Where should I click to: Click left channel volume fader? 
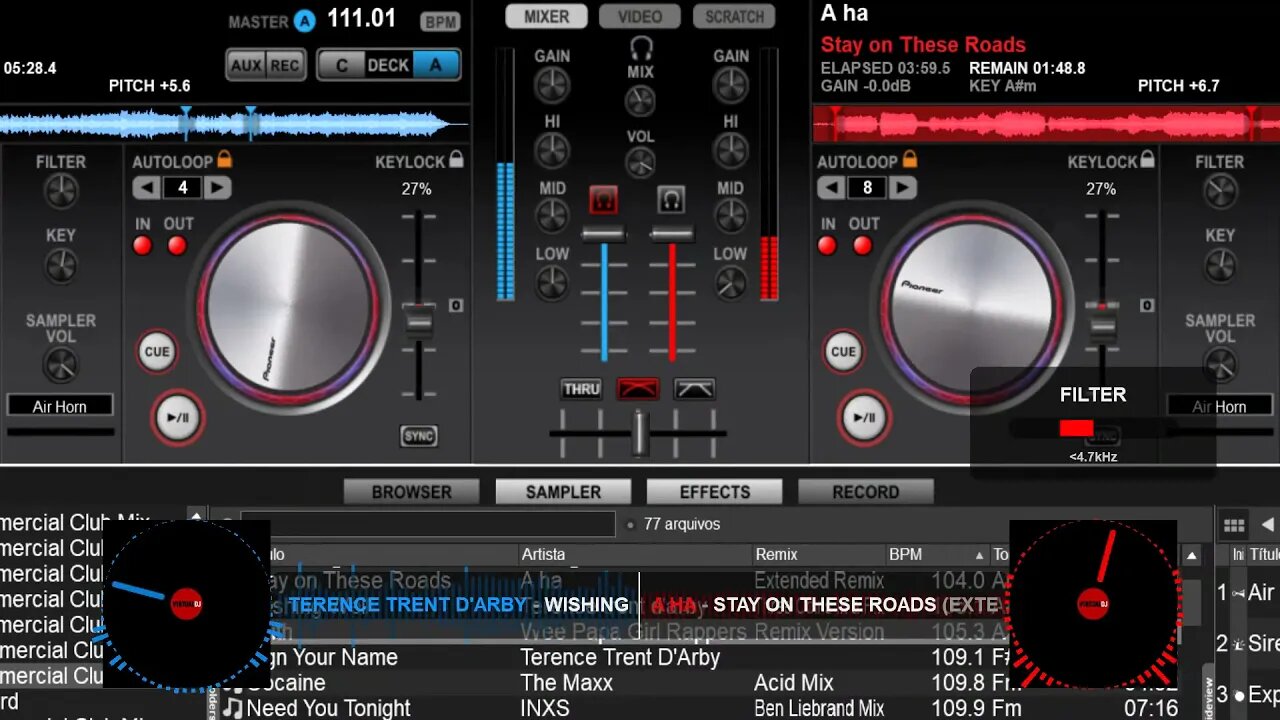point(604,234)
